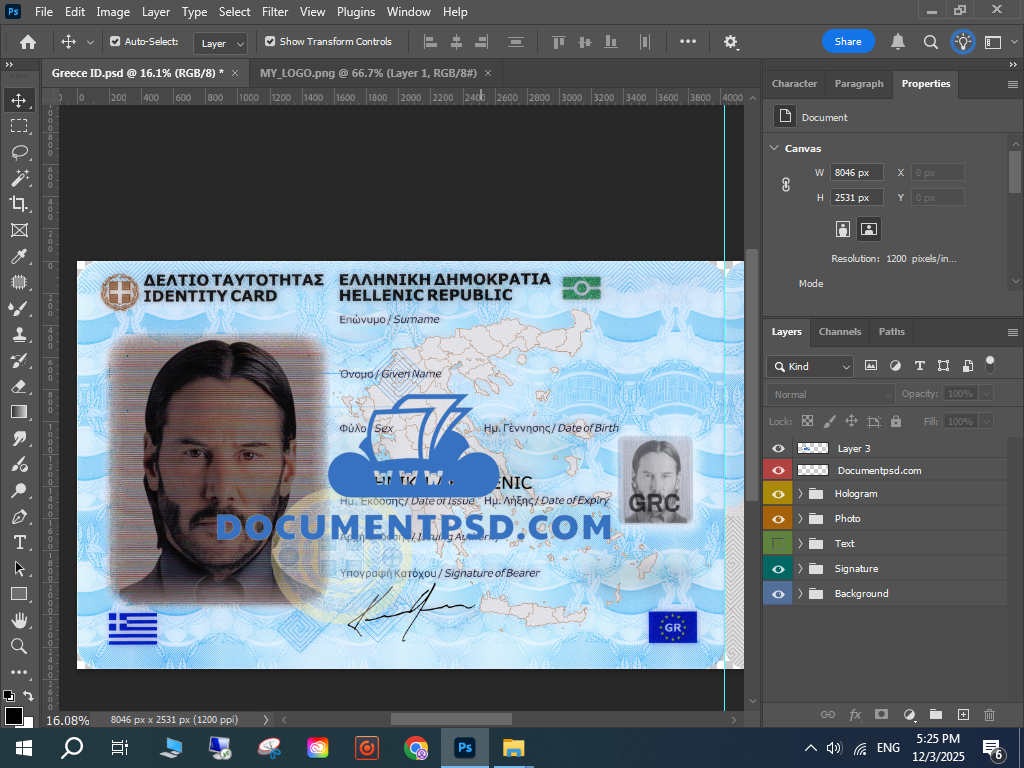Pick the Eyedropper tool
The height and width of the screenshot is (768, 1024).
coord(19,256)
